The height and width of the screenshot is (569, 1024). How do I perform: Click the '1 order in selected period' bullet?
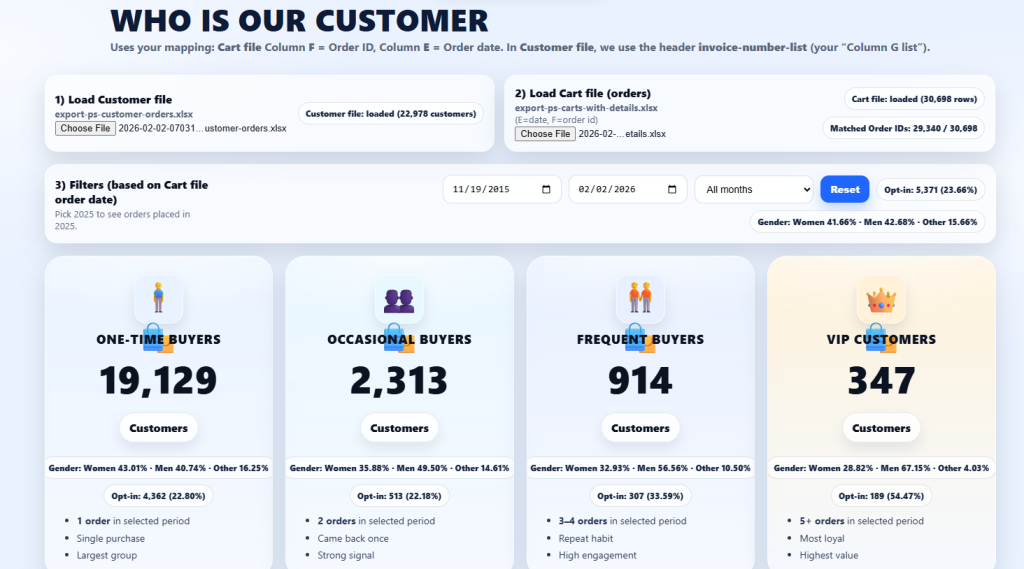tap(133, 521)
